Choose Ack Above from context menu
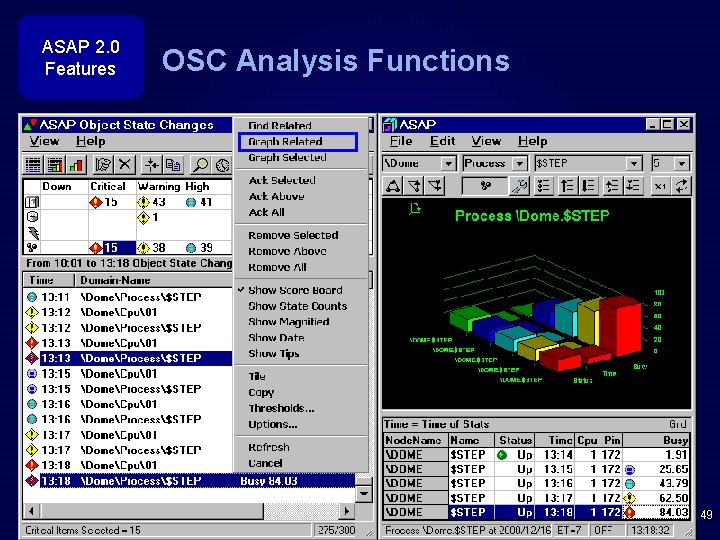Viewport: 720px width, 540px height. click(276, 197)
